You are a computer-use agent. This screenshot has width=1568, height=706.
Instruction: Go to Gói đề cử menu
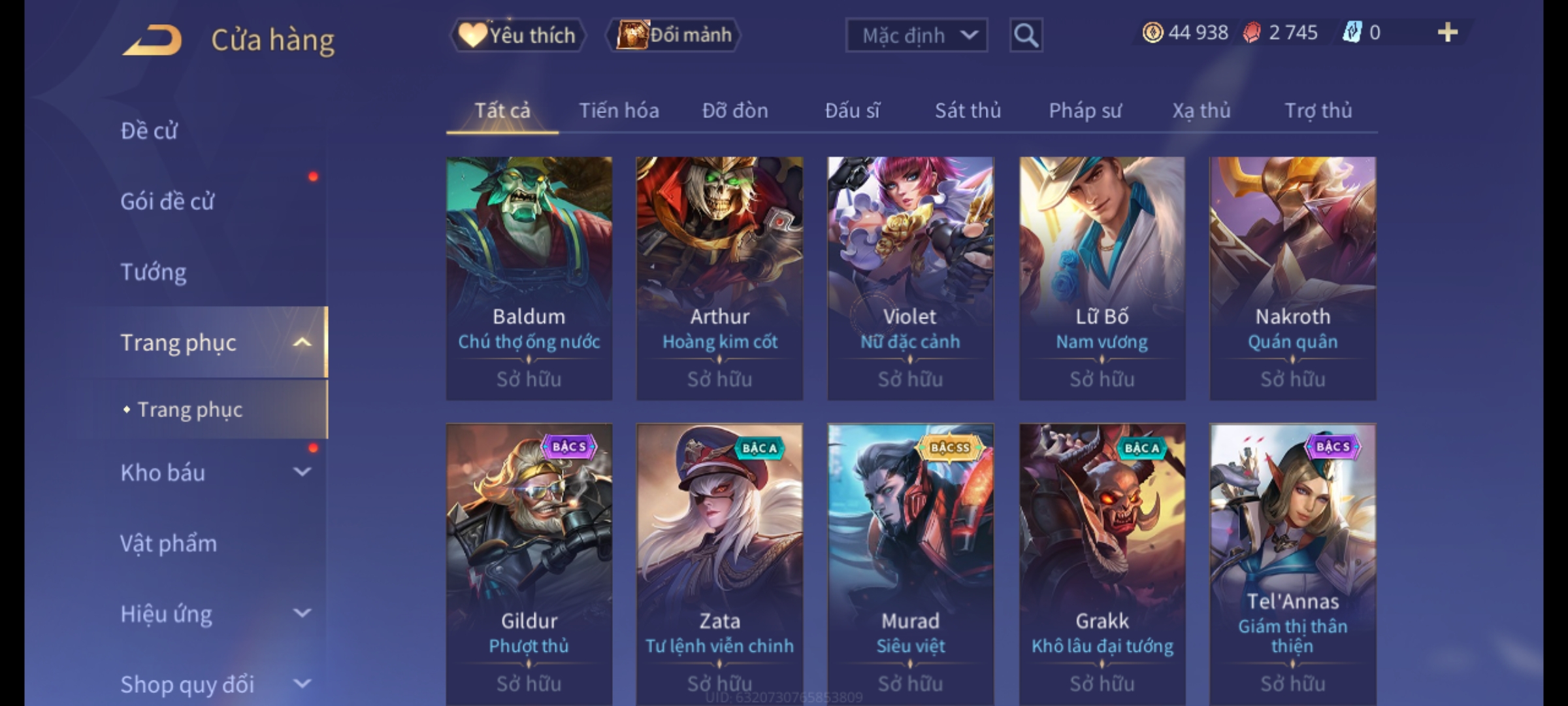[167, 201]
